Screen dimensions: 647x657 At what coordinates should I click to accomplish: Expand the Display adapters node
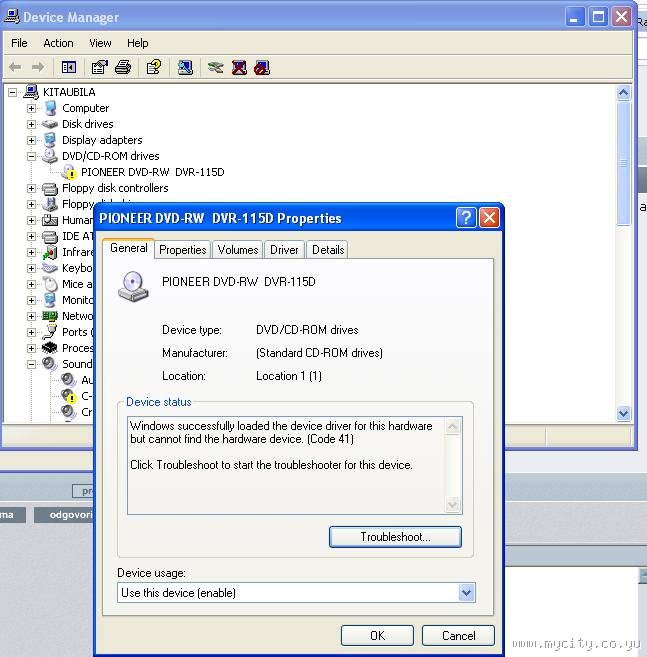31,140
